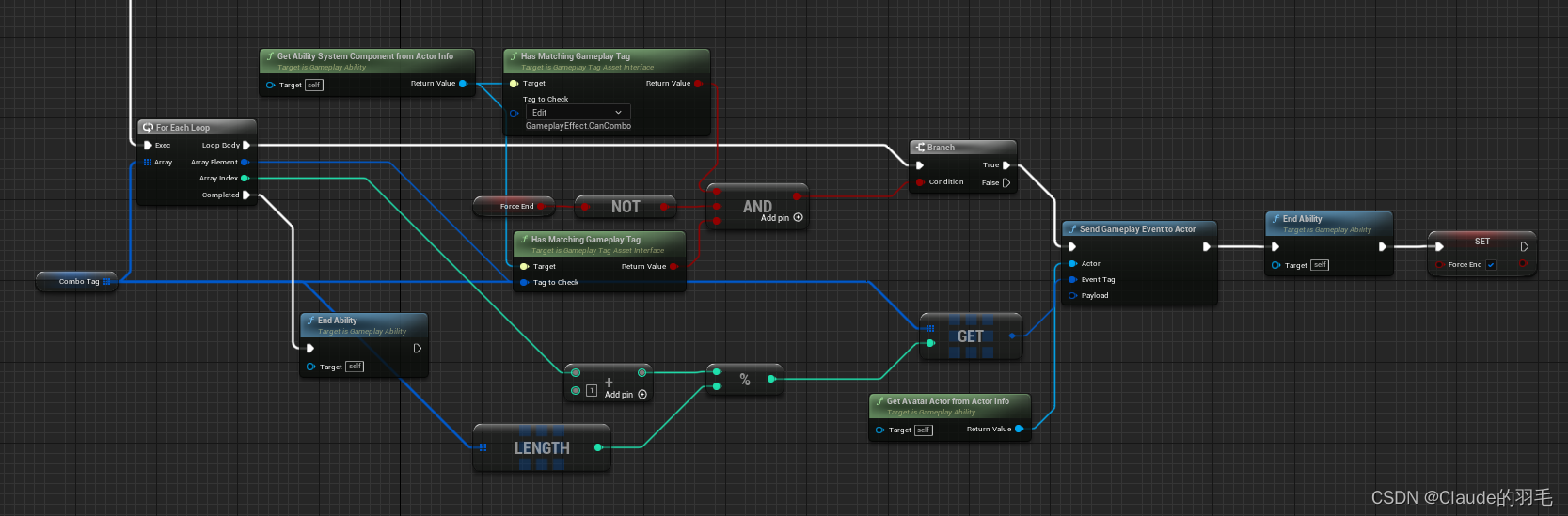Click the Branch Condition input pin
1568x516 pixels.
[919, 182]
